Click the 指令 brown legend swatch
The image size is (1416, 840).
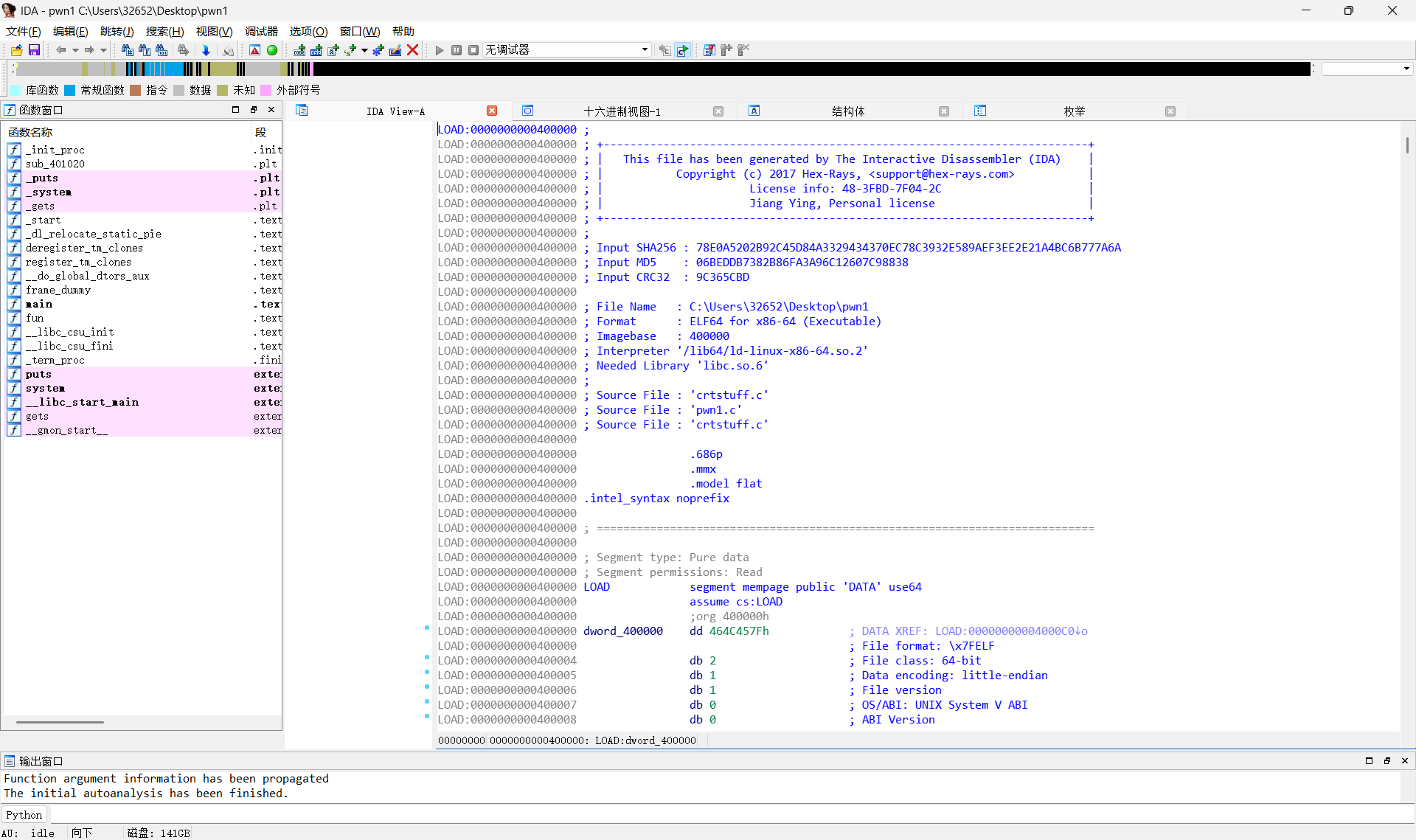coord(136,90)
